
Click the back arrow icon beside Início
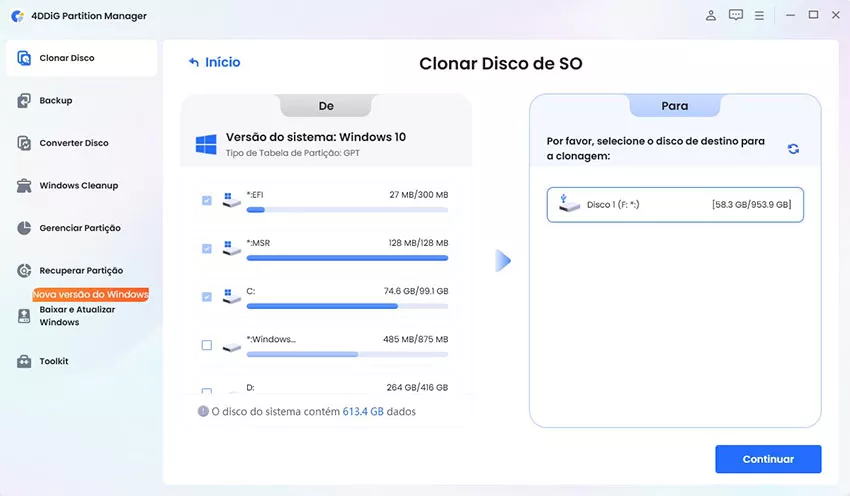pyautogui.click(x=194, y=62)
